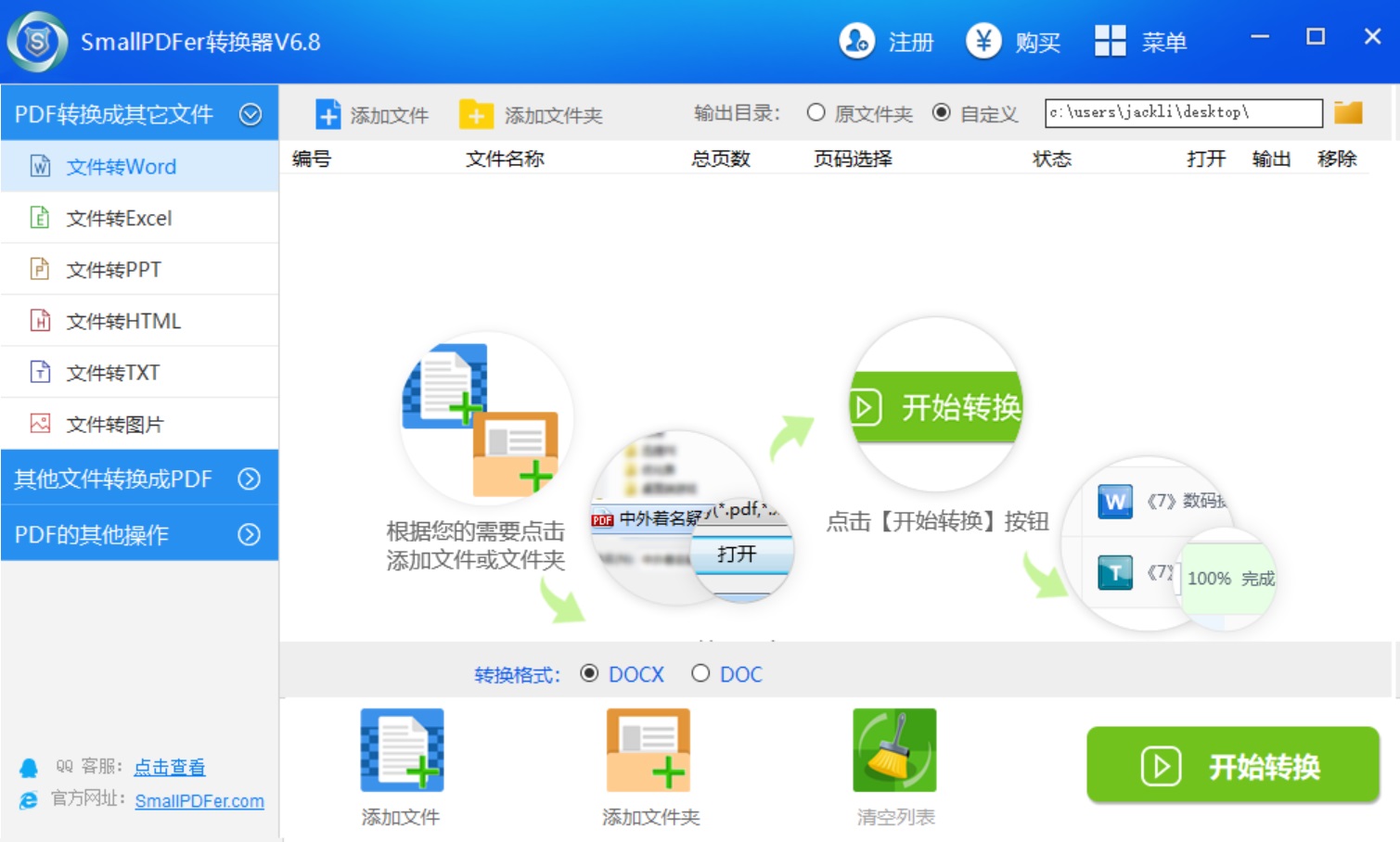Select 文件转Excel in sidebar
1400x842 pixels.
tap(139, 218)
